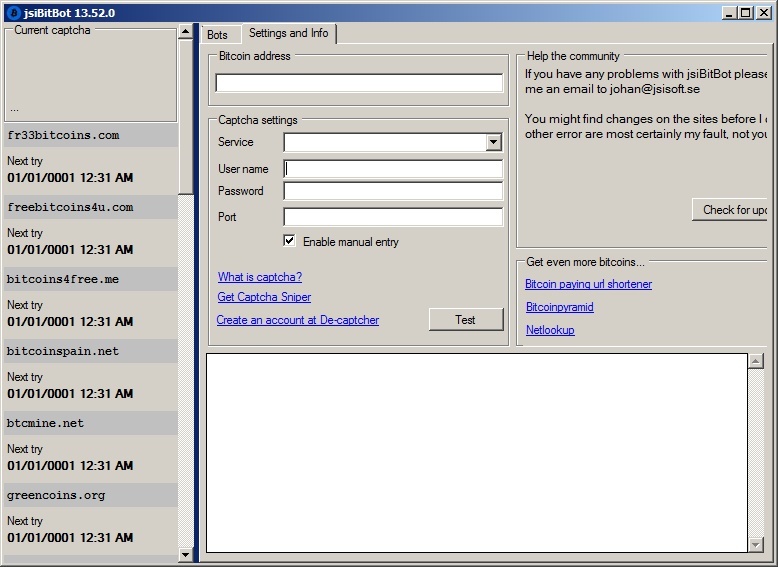This screenshot has height=567, width=778.
Task: Focus the Bitcoin address input field
Action: pyautogui.click(x=358, y=83)
